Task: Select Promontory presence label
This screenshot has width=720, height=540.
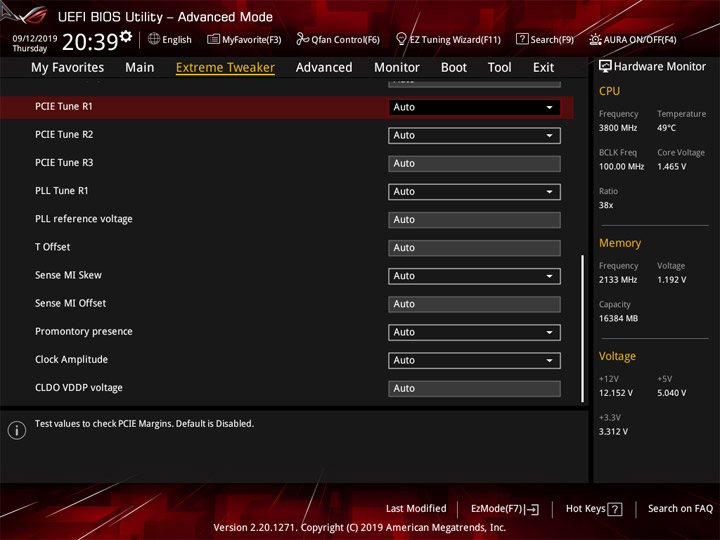Action: (84, 332)
